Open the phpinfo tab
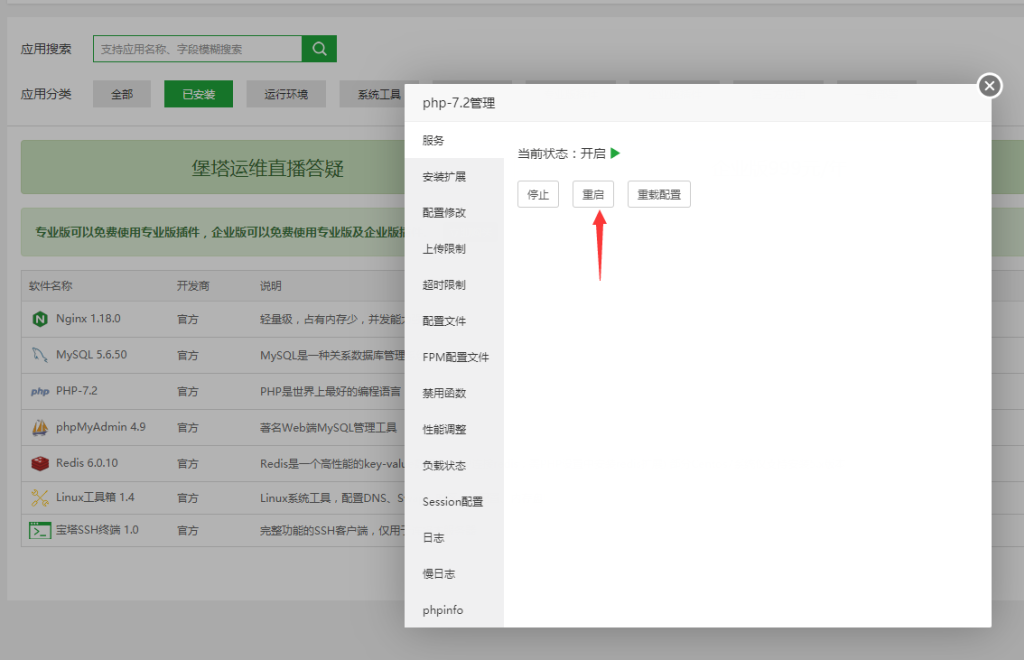This screenshot has width=1024, height=660. pos(455,610)
